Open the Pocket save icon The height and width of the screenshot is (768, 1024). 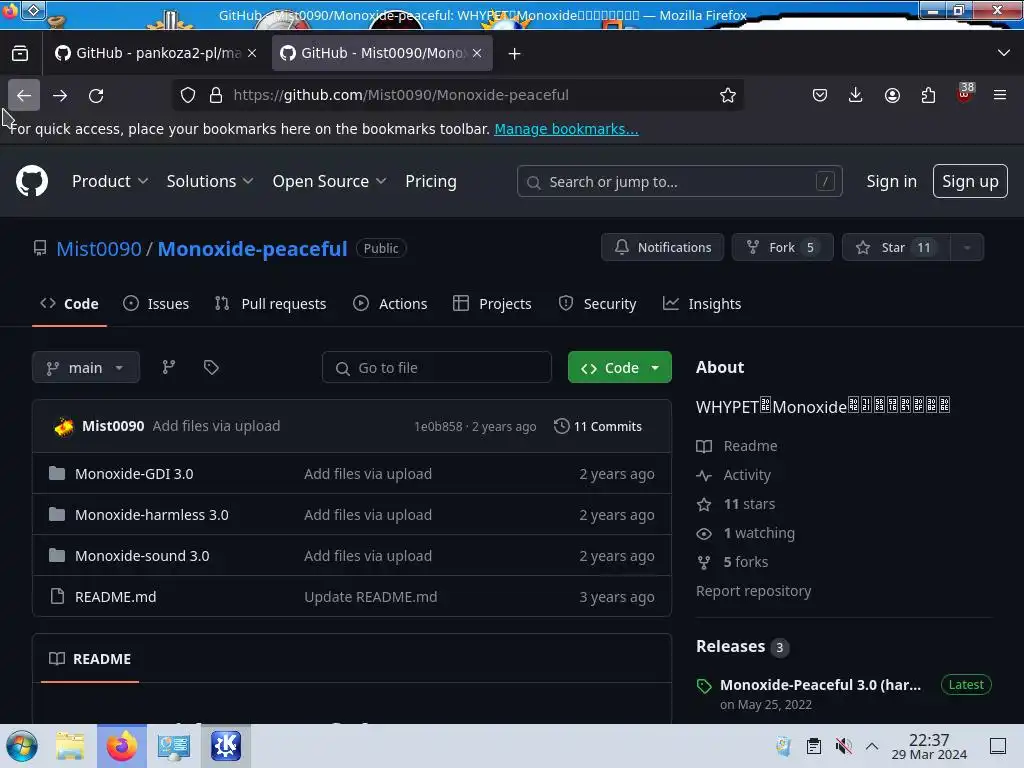[x=820, y=95]
